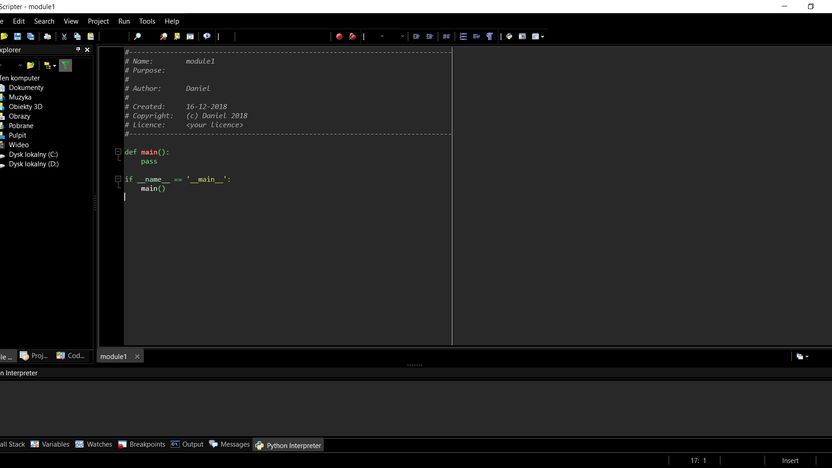
Task: Click the browse folder icon in File Explorer
Action: pos(30,65)
